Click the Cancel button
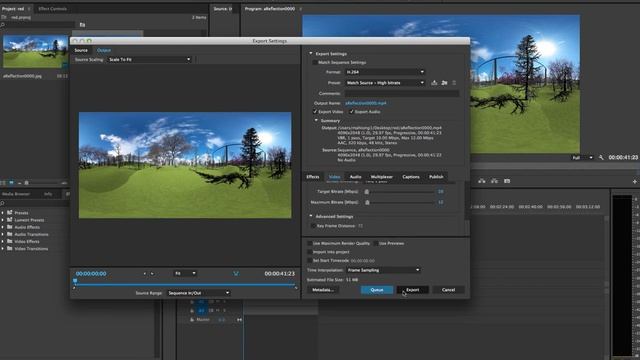640x360 pixels. (448, 290)
